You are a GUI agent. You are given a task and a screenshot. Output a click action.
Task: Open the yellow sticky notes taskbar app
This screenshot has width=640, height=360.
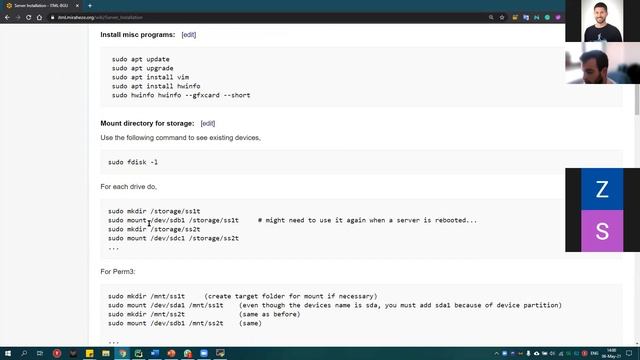pyautogui.click(x=89, y=353)
